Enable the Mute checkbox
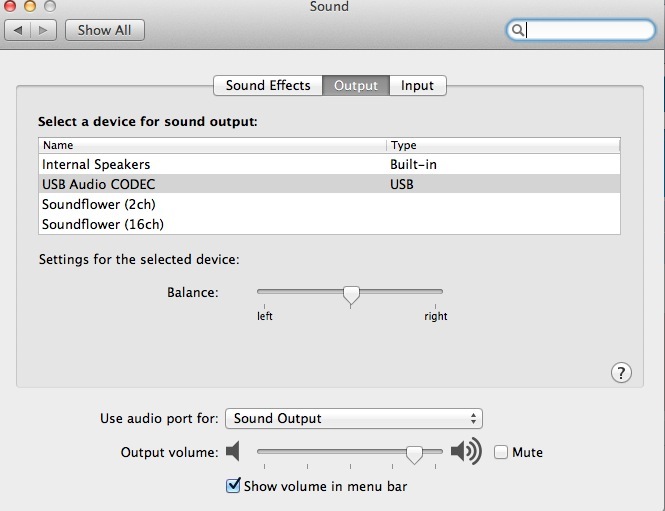The image size is (665, 511). click(x=501, y=452)
